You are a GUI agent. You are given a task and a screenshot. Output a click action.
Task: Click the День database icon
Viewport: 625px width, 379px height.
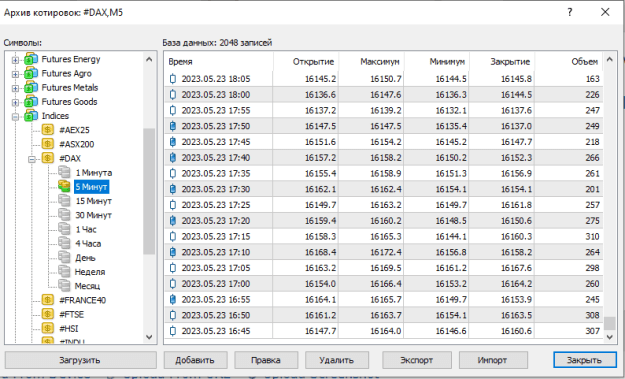[x=64, y=257]
